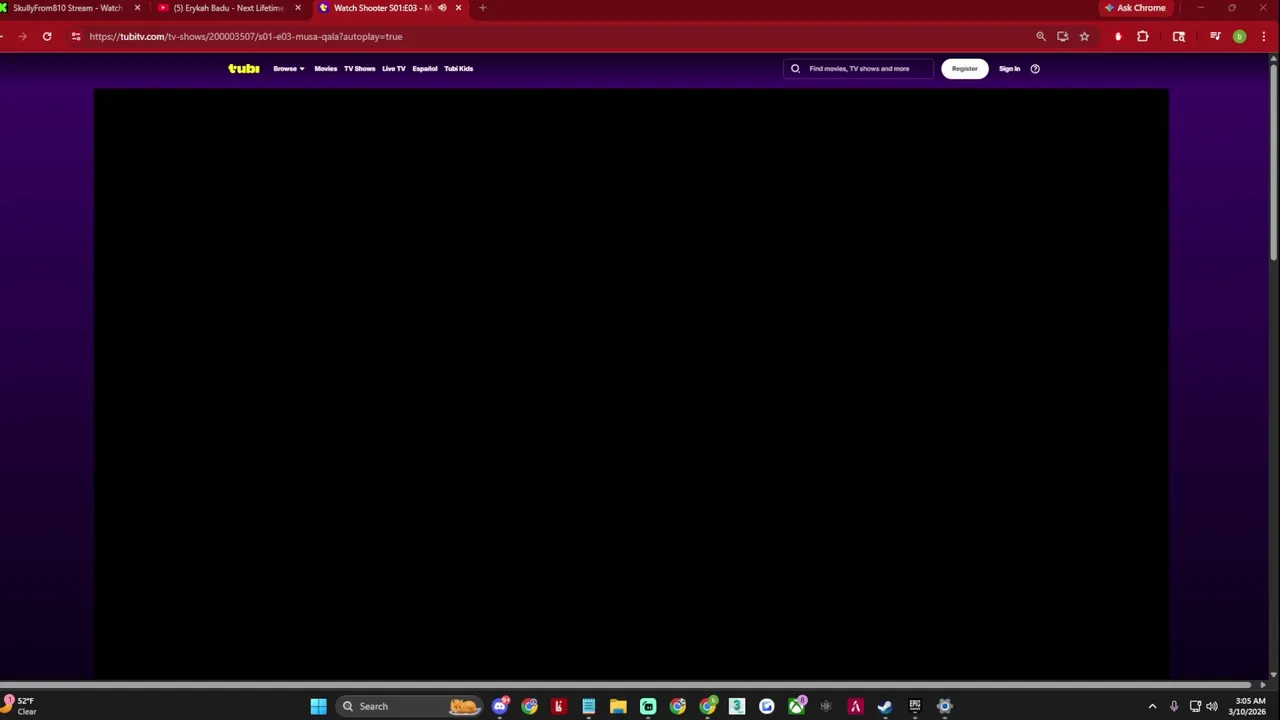Click the Sign In link

tap(1009, 69)
